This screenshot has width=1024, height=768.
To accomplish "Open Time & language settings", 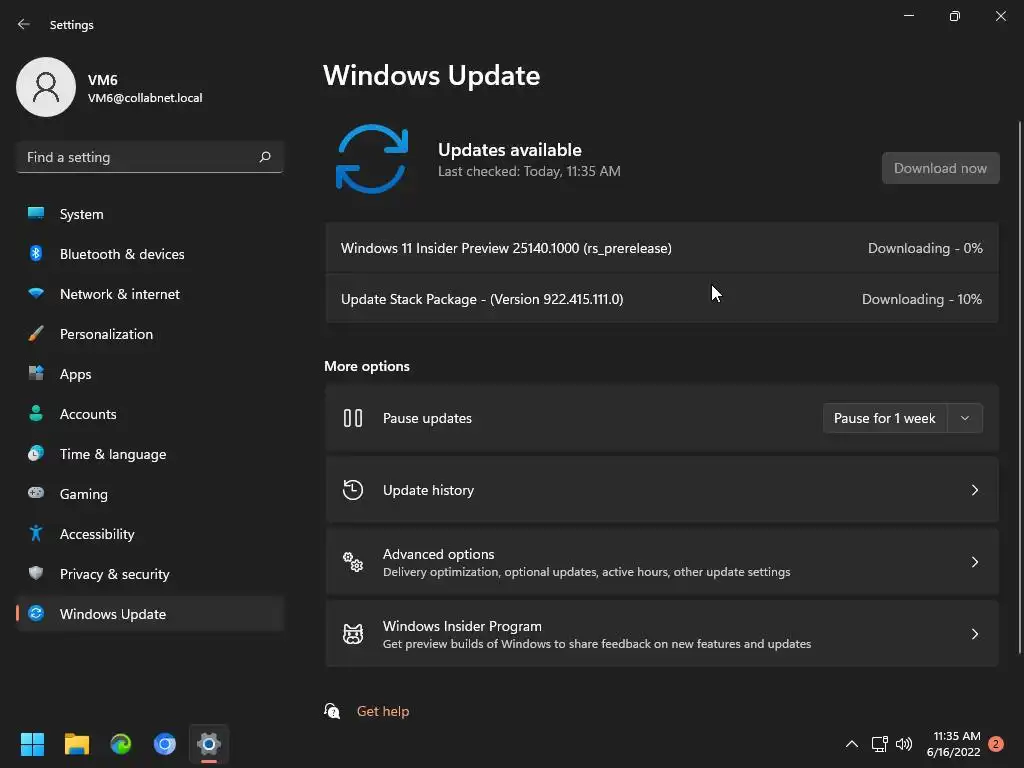I will click(x=150, y=454).
